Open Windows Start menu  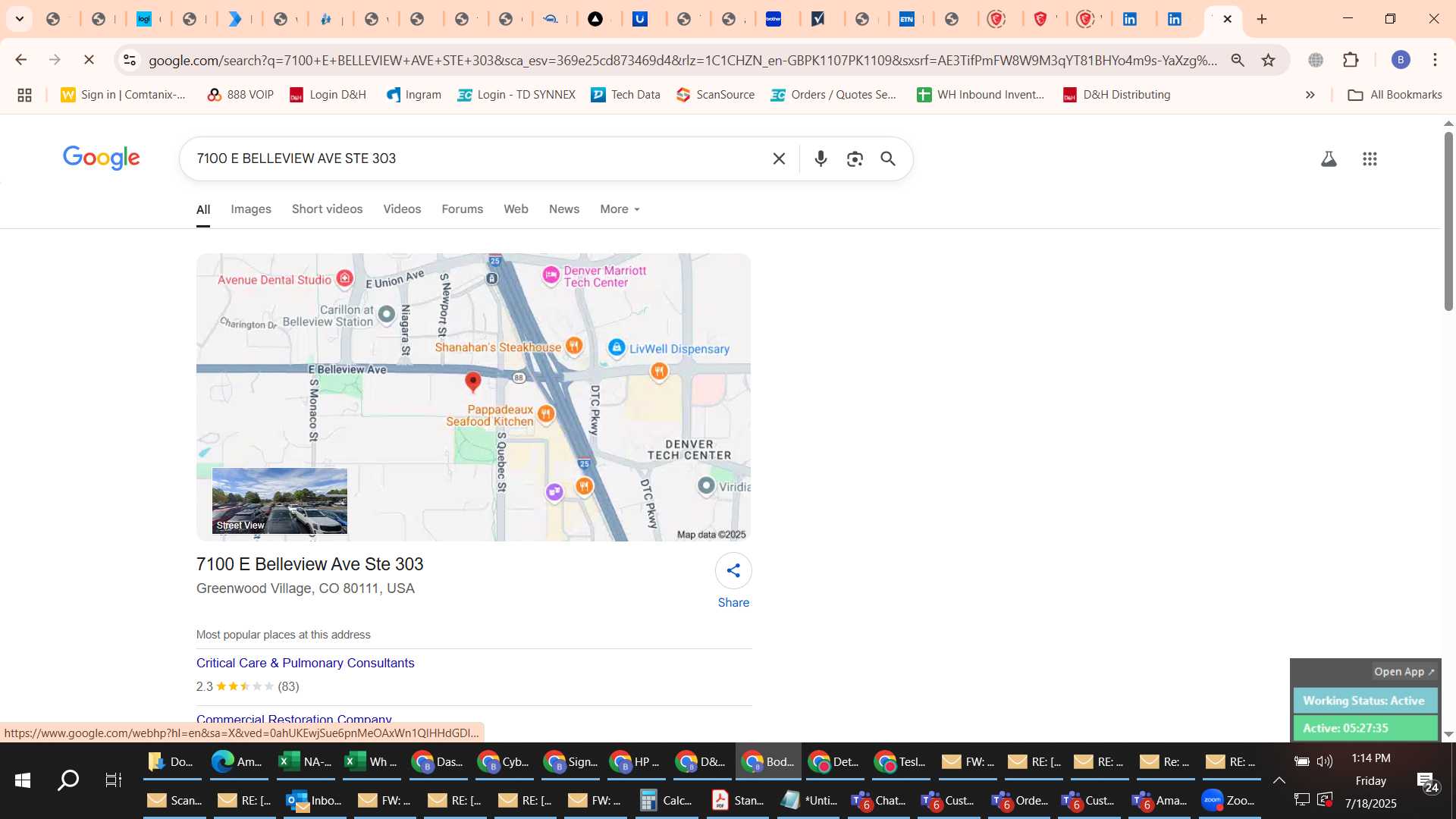coord(22,780)
